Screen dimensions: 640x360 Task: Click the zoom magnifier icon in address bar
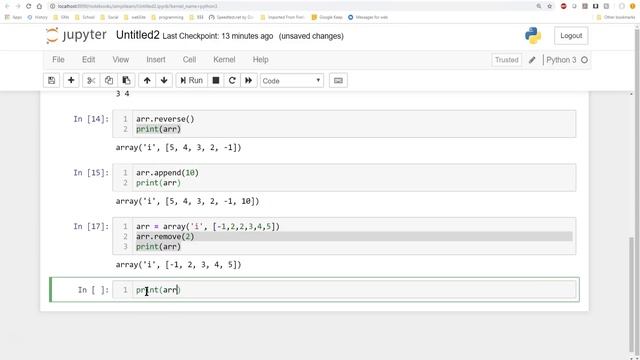tap(539, 6)
